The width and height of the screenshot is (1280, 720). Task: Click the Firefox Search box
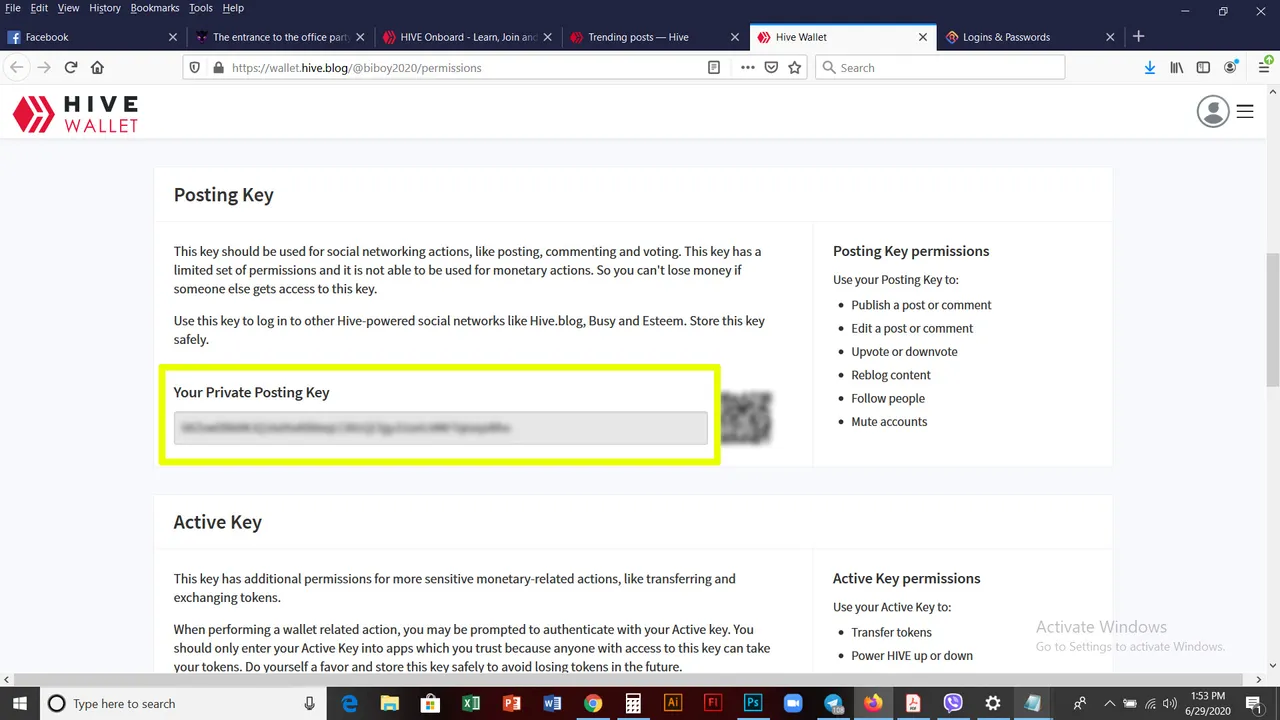[x=940, y=68]
